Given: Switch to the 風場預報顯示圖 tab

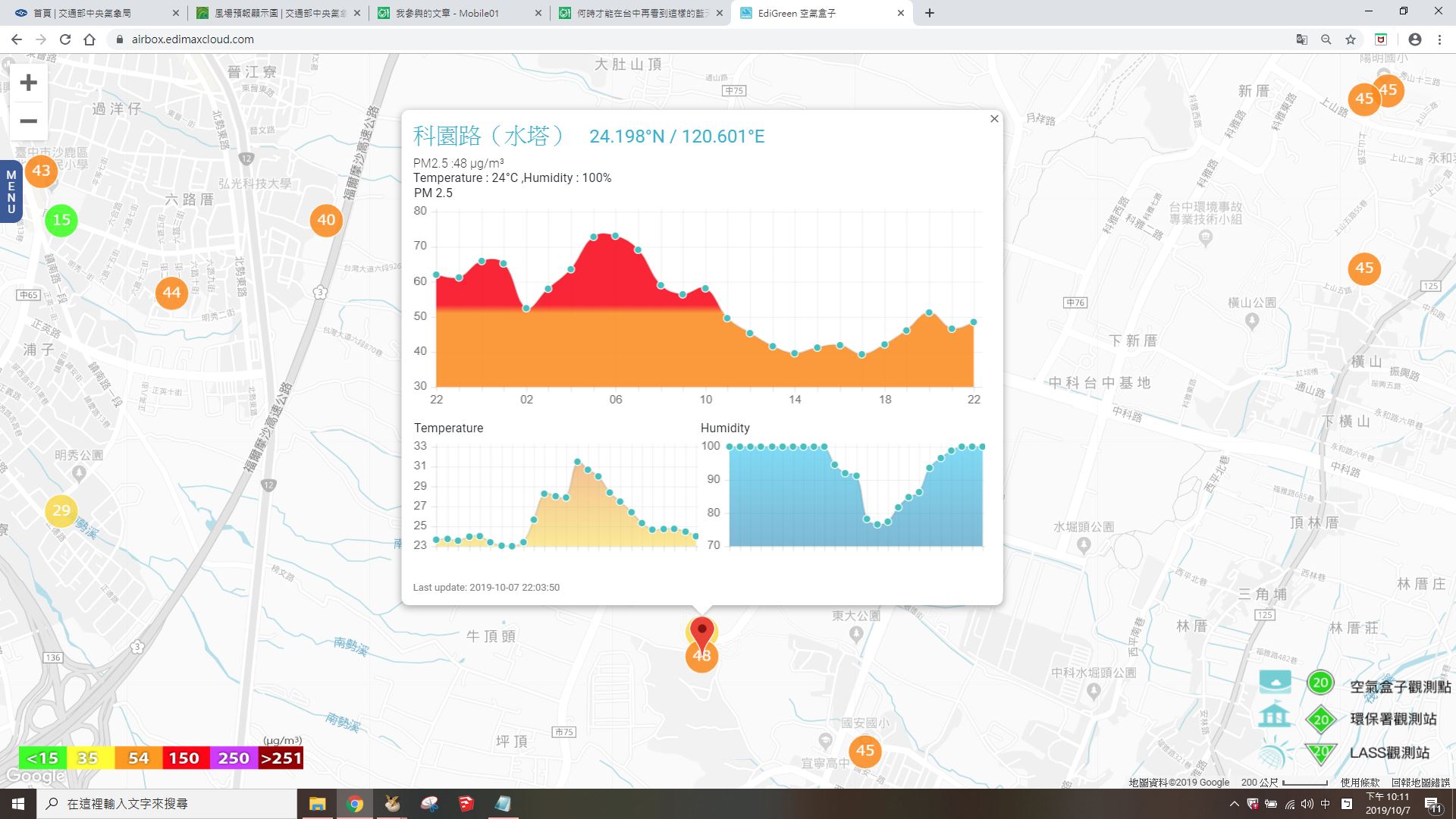Looking at the screenshot, I should click(x=278, y=13).
